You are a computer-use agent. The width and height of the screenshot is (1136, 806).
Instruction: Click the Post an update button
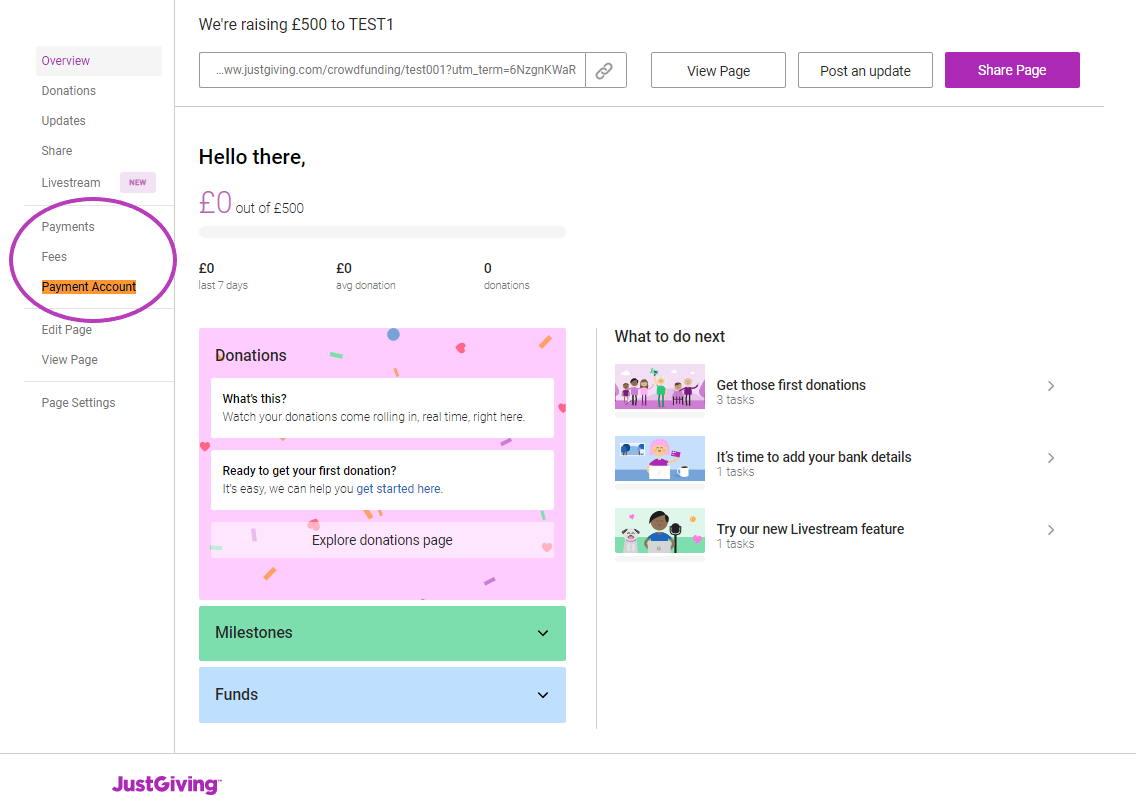pos(865,70)
